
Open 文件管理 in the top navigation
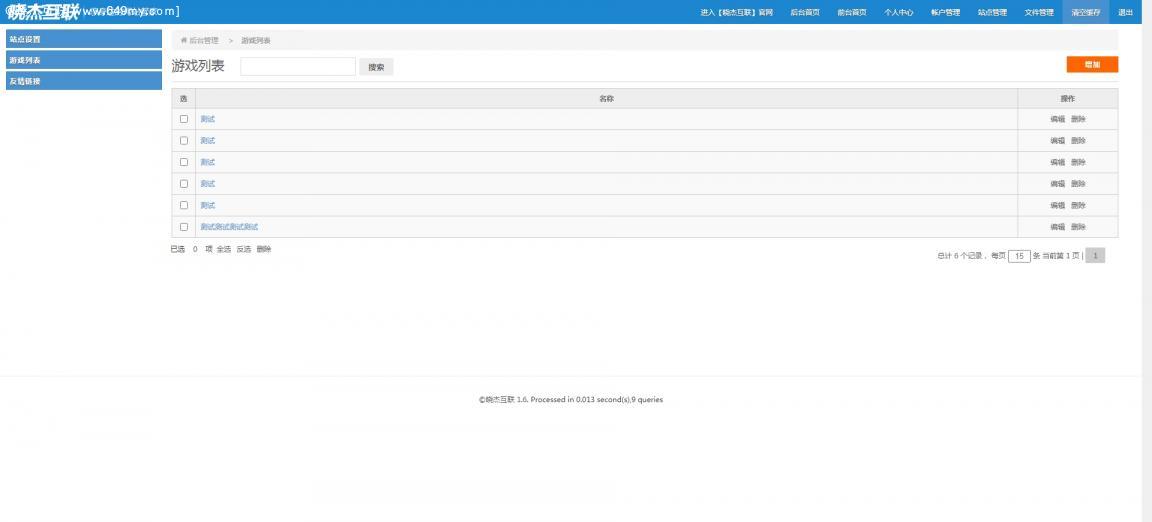point(1039,12)
